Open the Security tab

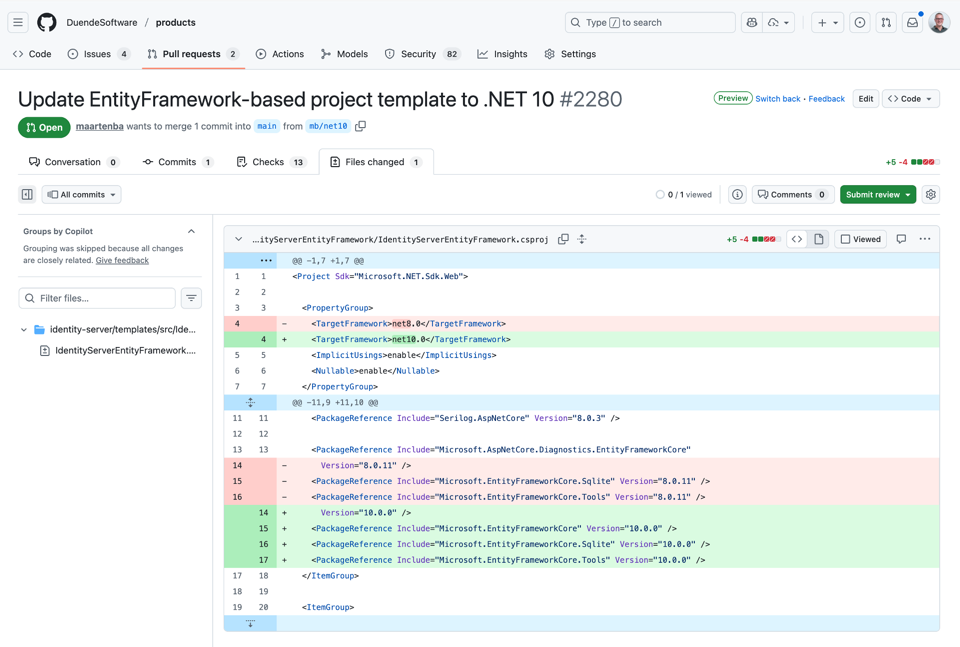click(422, 54)
